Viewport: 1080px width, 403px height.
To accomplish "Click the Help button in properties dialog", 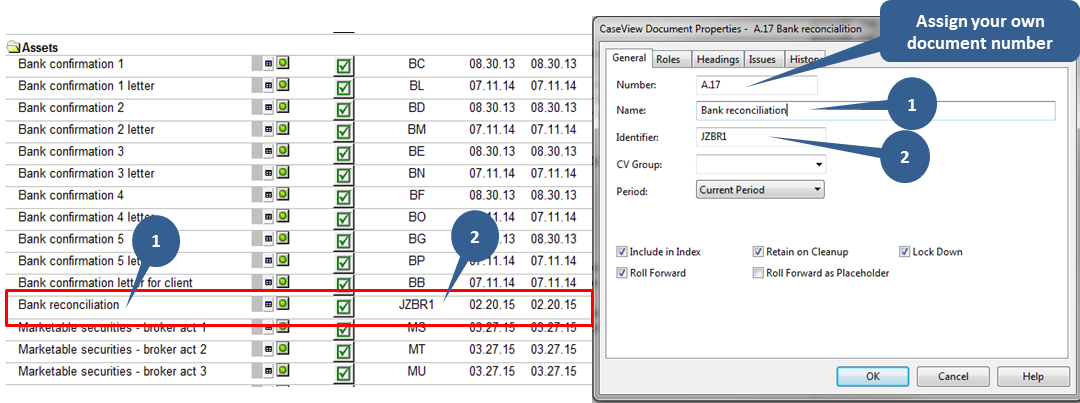I will point(1033,377).
